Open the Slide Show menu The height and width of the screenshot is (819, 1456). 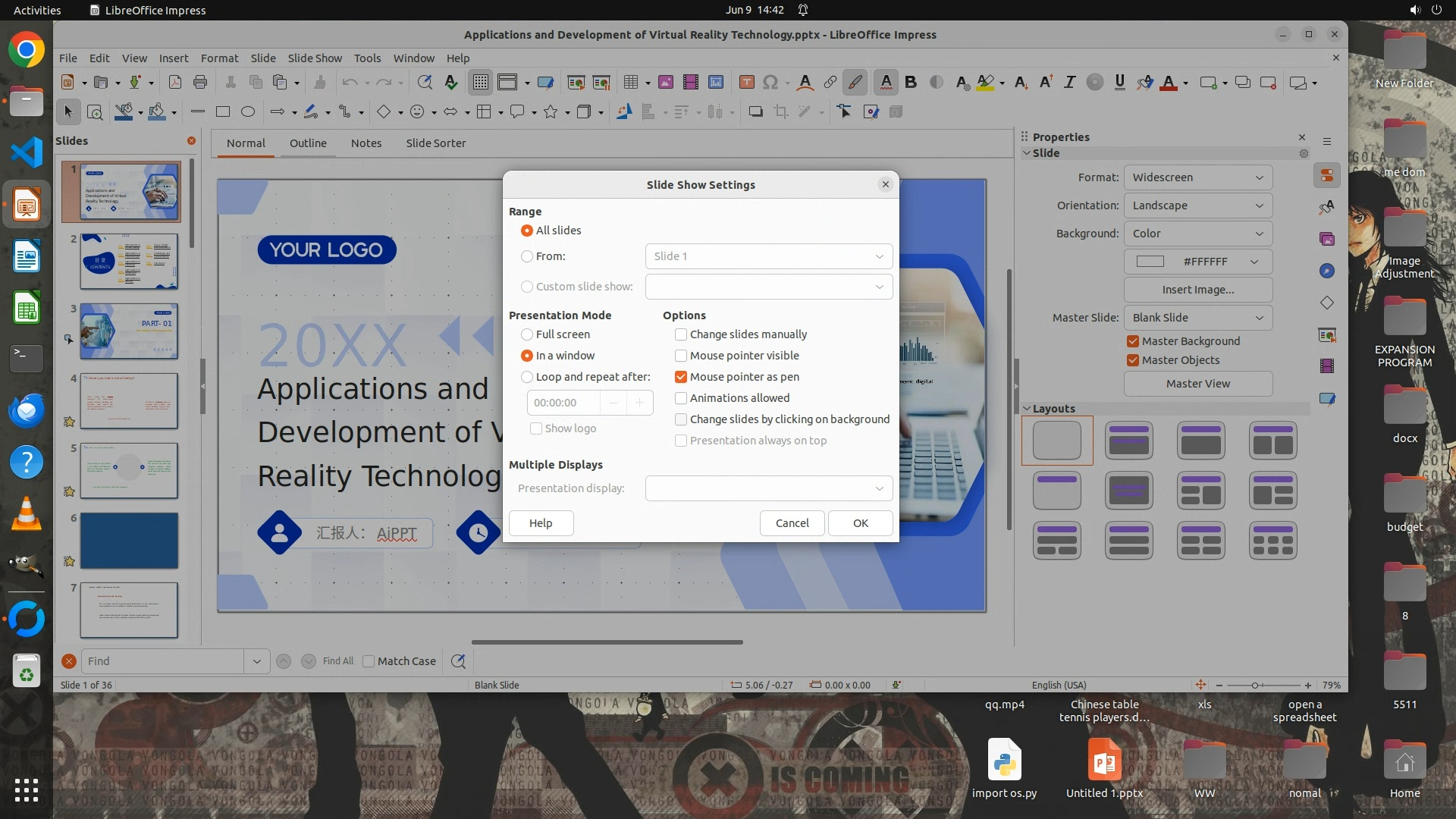(314, 58)
